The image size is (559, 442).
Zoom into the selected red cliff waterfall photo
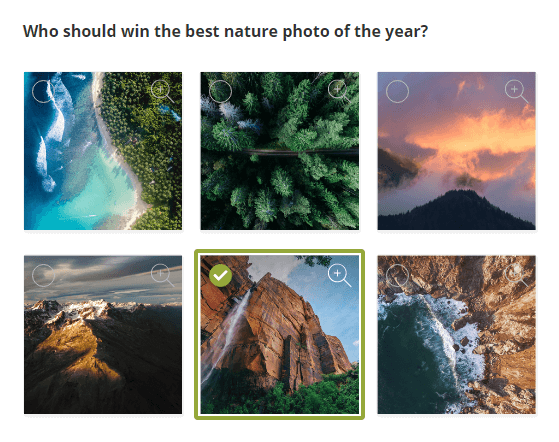pyautogui.click(x=339, y=275)
